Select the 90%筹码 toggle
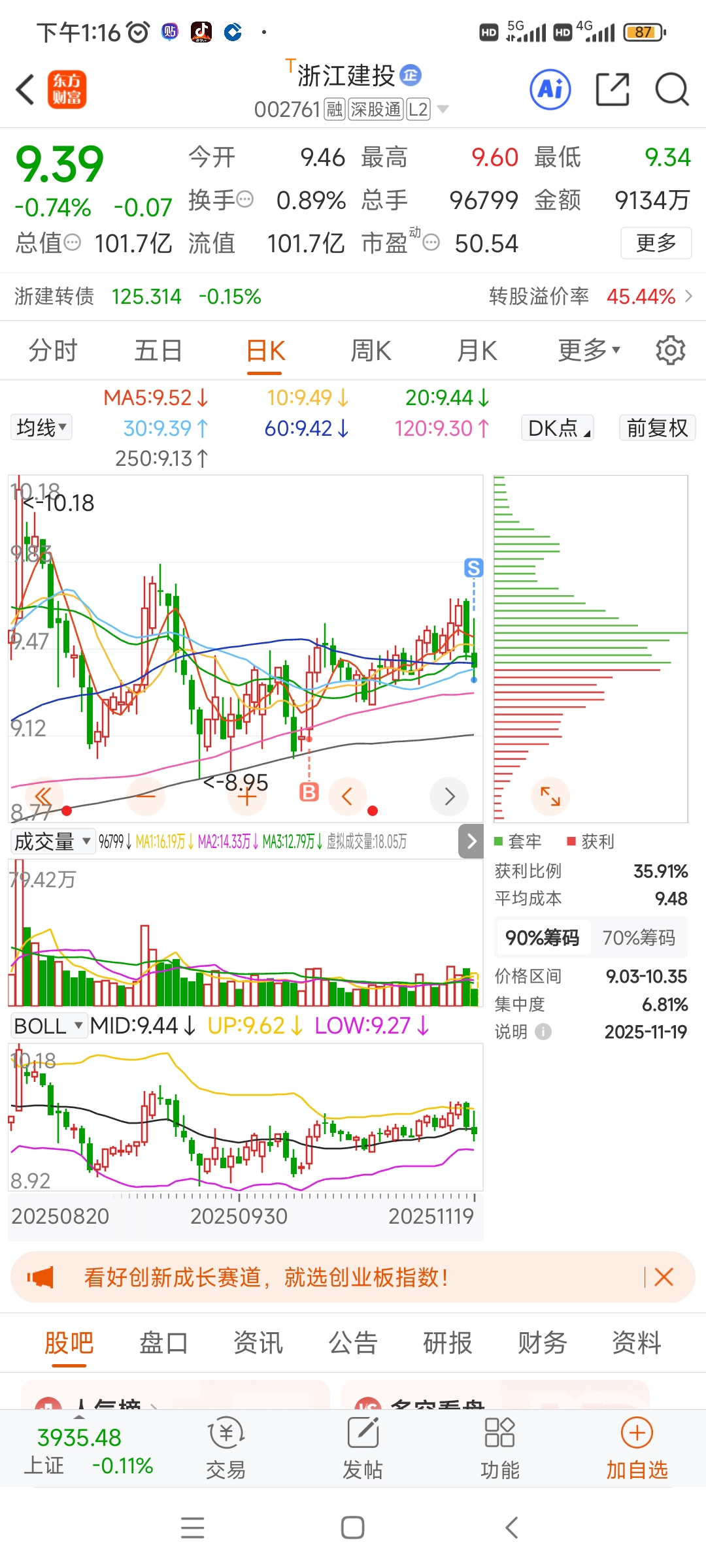 [x=542, y=938]
